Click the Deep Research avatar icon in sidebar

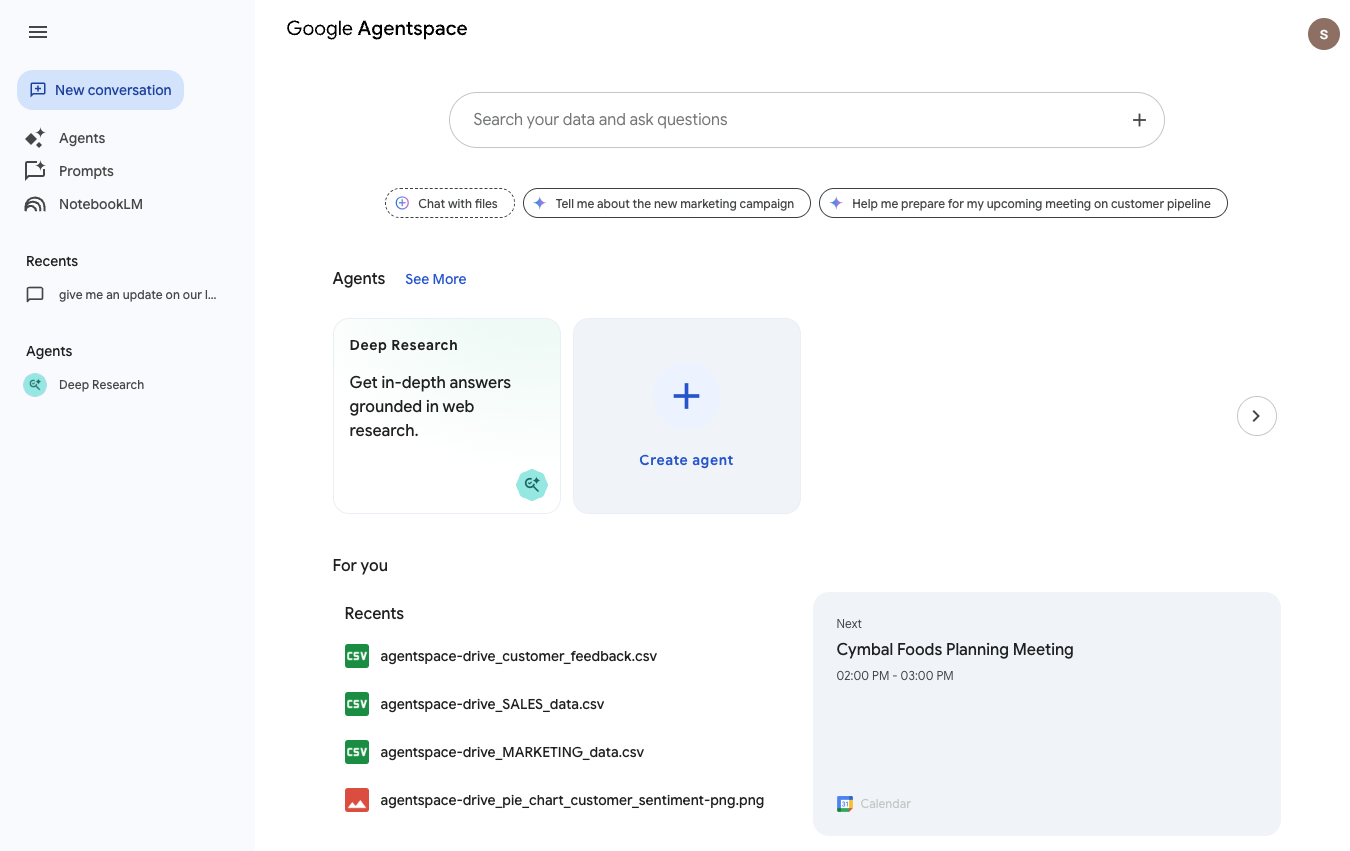click(35, 384)
